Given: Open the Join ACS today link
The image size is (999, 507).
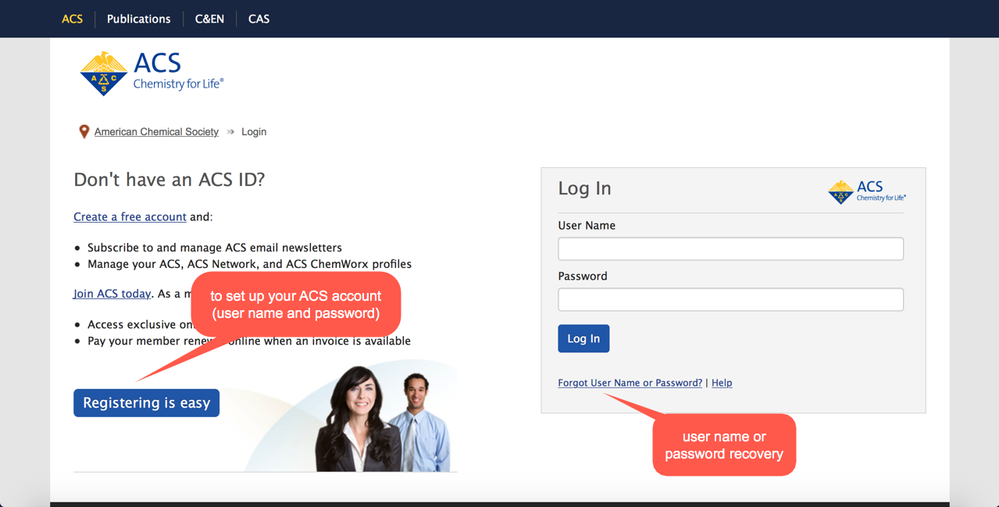Looking at the screenshot, I should coord(112,294).
